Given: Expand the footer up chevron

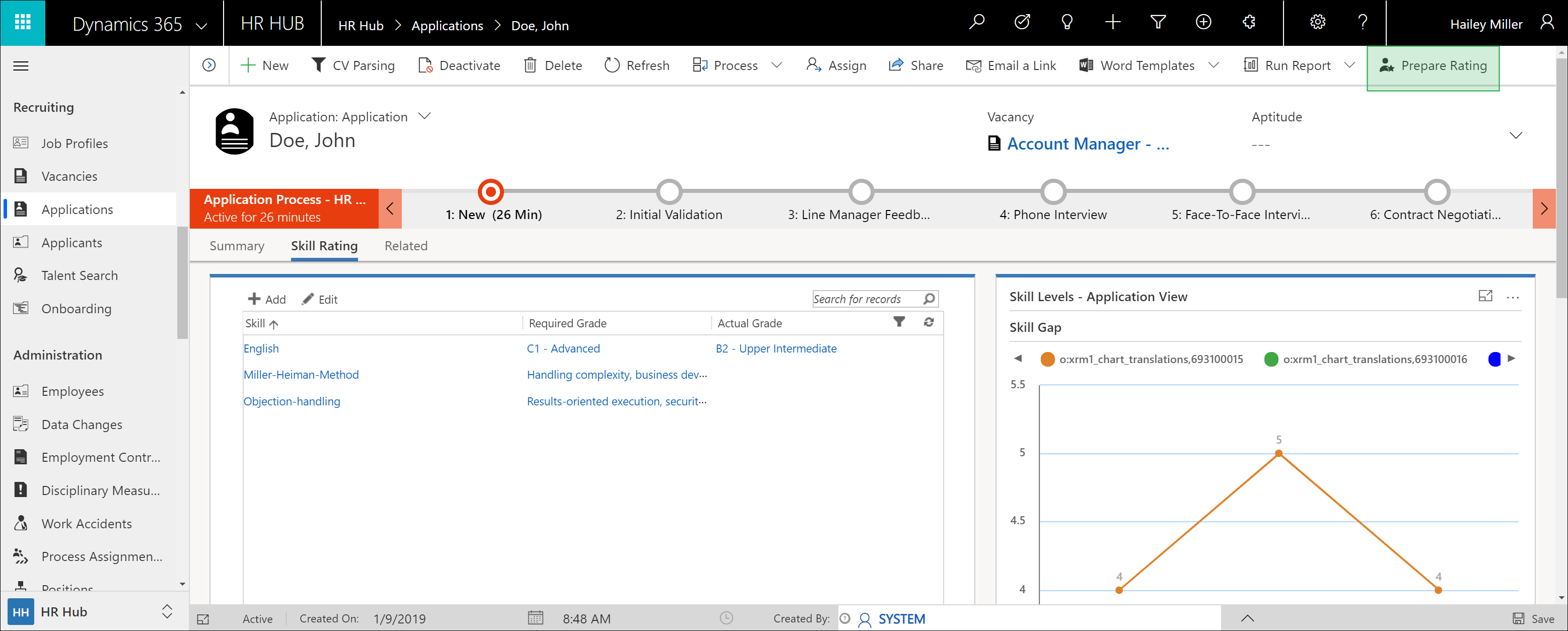Looking at the screenshot, I should pyautogui.click(x=1247, y=619).
